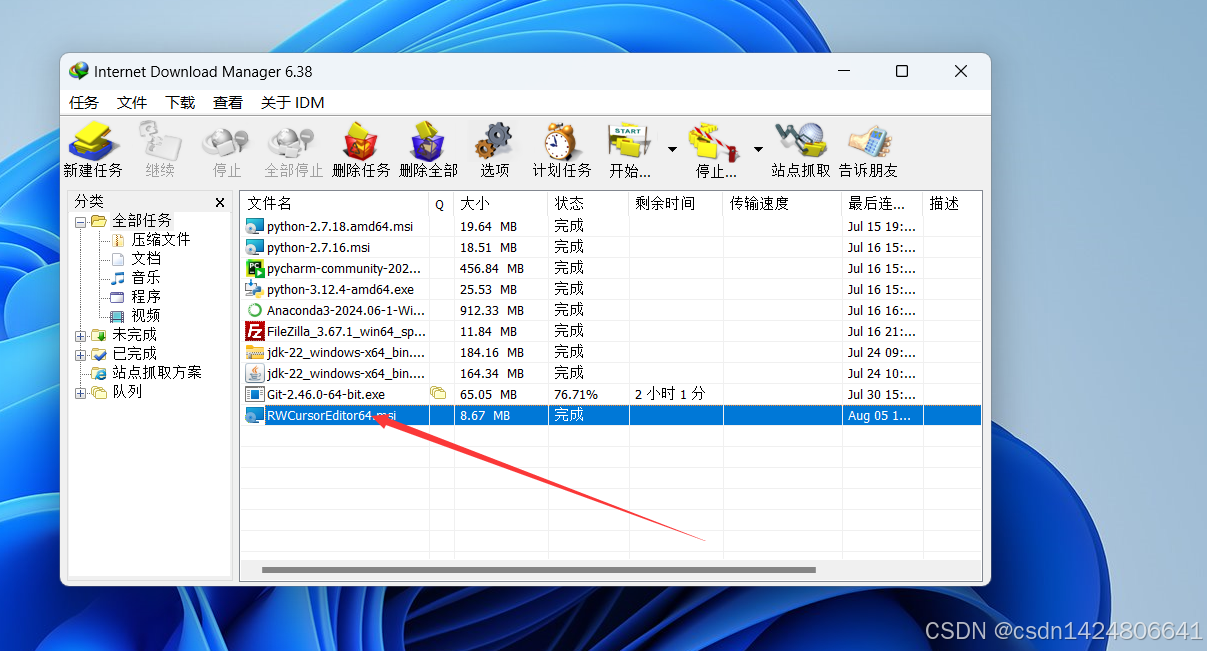Sort by 剩余时间 column header
The width and height of the screenshot is (1207, 651).
[676, 204]
